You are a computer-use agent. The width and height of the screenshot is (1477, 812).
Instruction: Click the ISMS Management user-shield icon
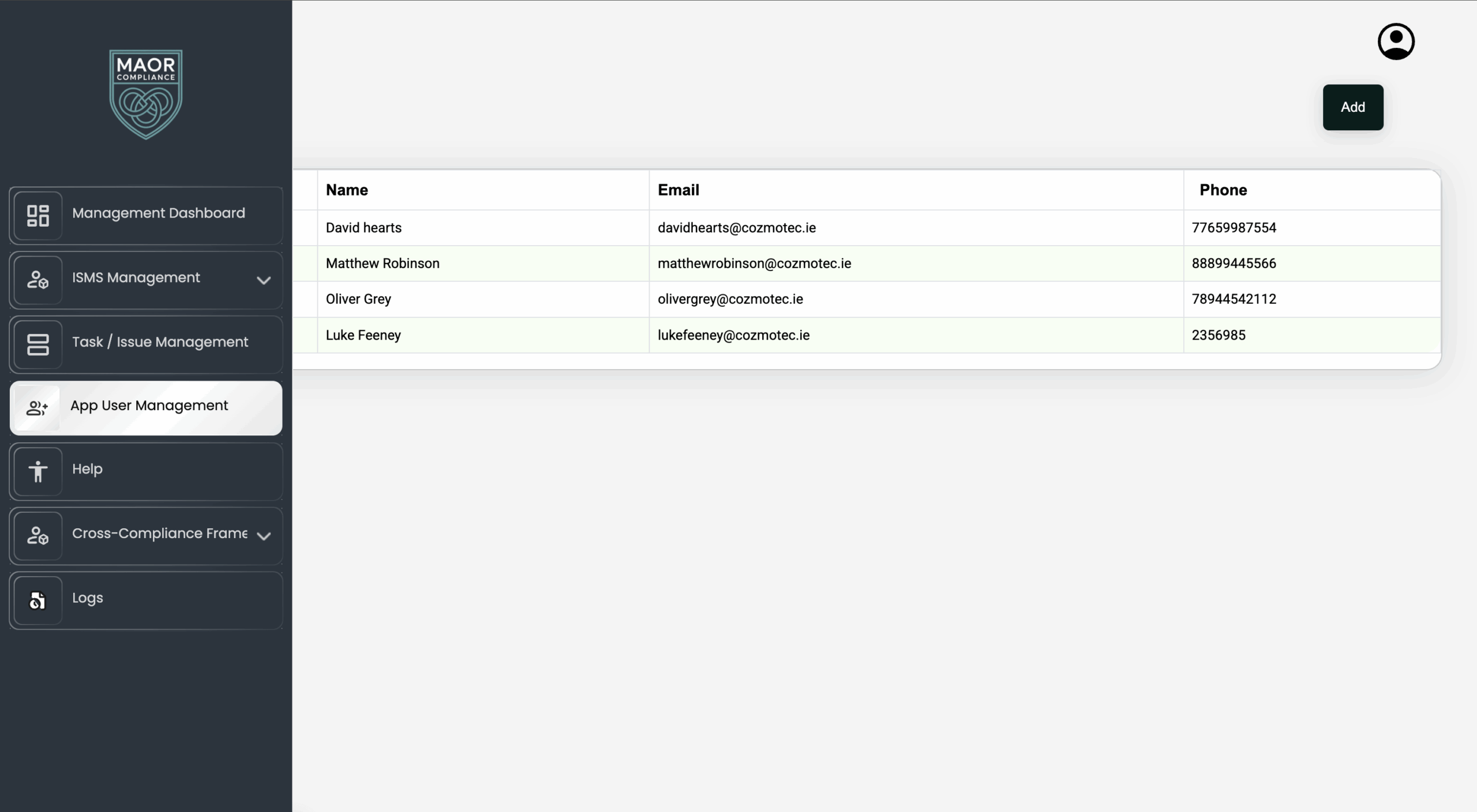tap(38, 280)
